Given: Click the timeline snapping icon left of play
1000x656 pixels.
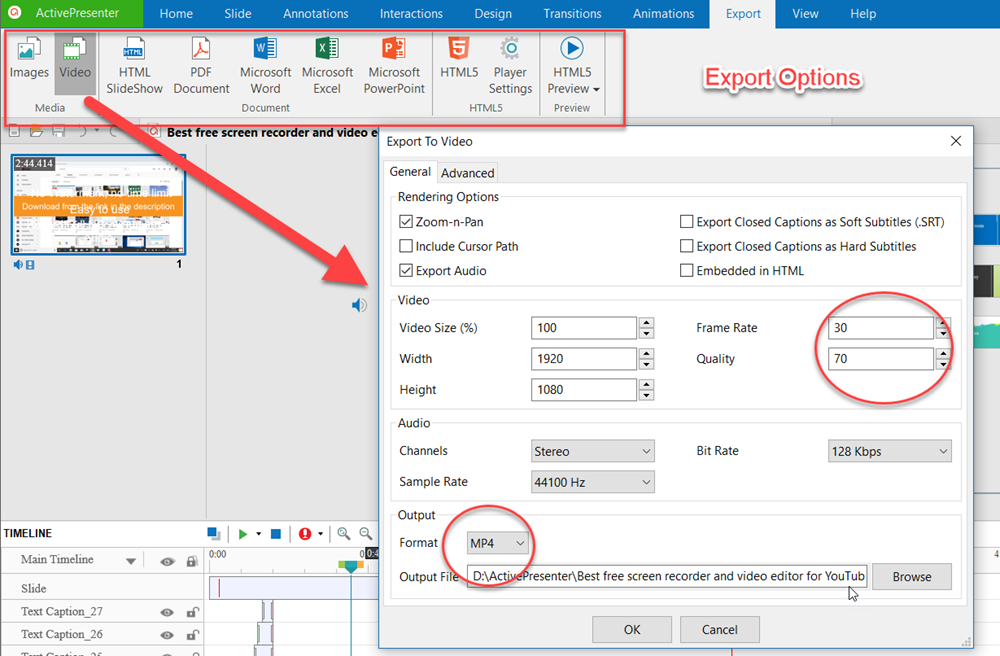Looking at the screenshot, I should click(214, 534).
